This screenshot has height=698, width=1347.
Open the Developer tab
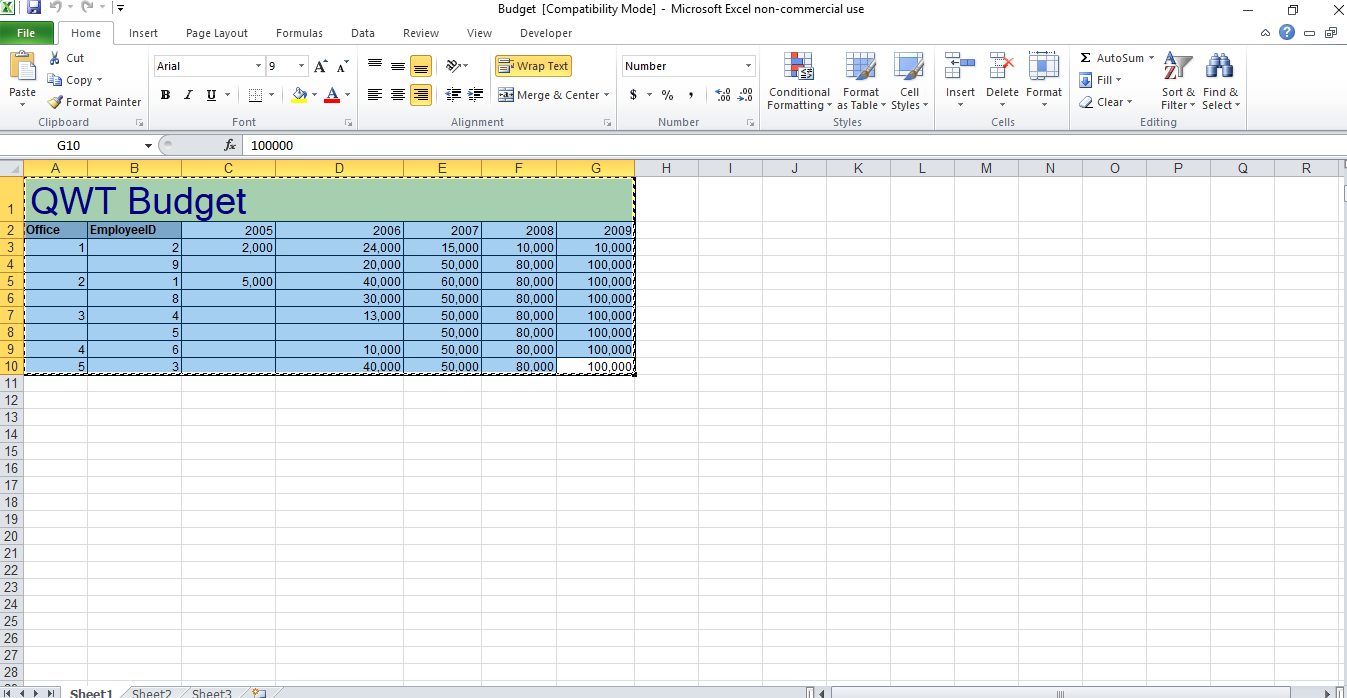point(545,33)
